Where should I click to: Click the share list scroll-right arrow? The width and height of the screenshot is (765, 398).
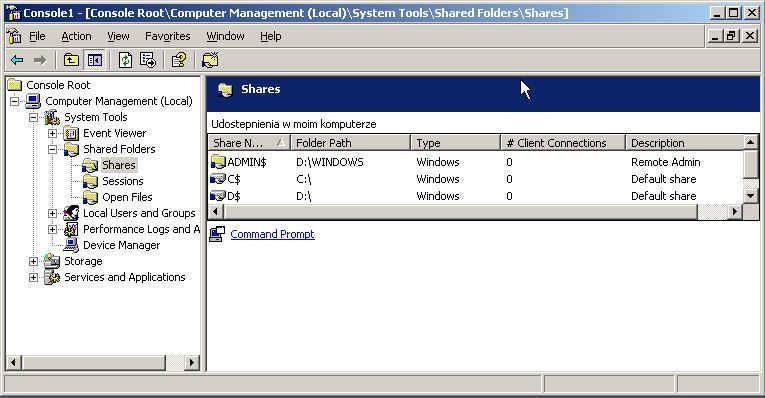pos(734,212)
